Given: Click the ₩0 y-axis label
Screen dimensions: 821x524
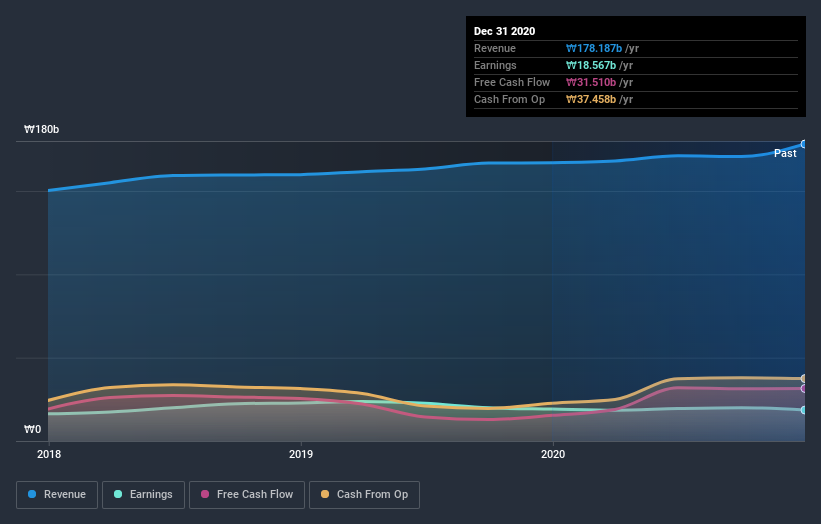Looking at the screenshot, I should pyautogui.click(x=32, y=429).
